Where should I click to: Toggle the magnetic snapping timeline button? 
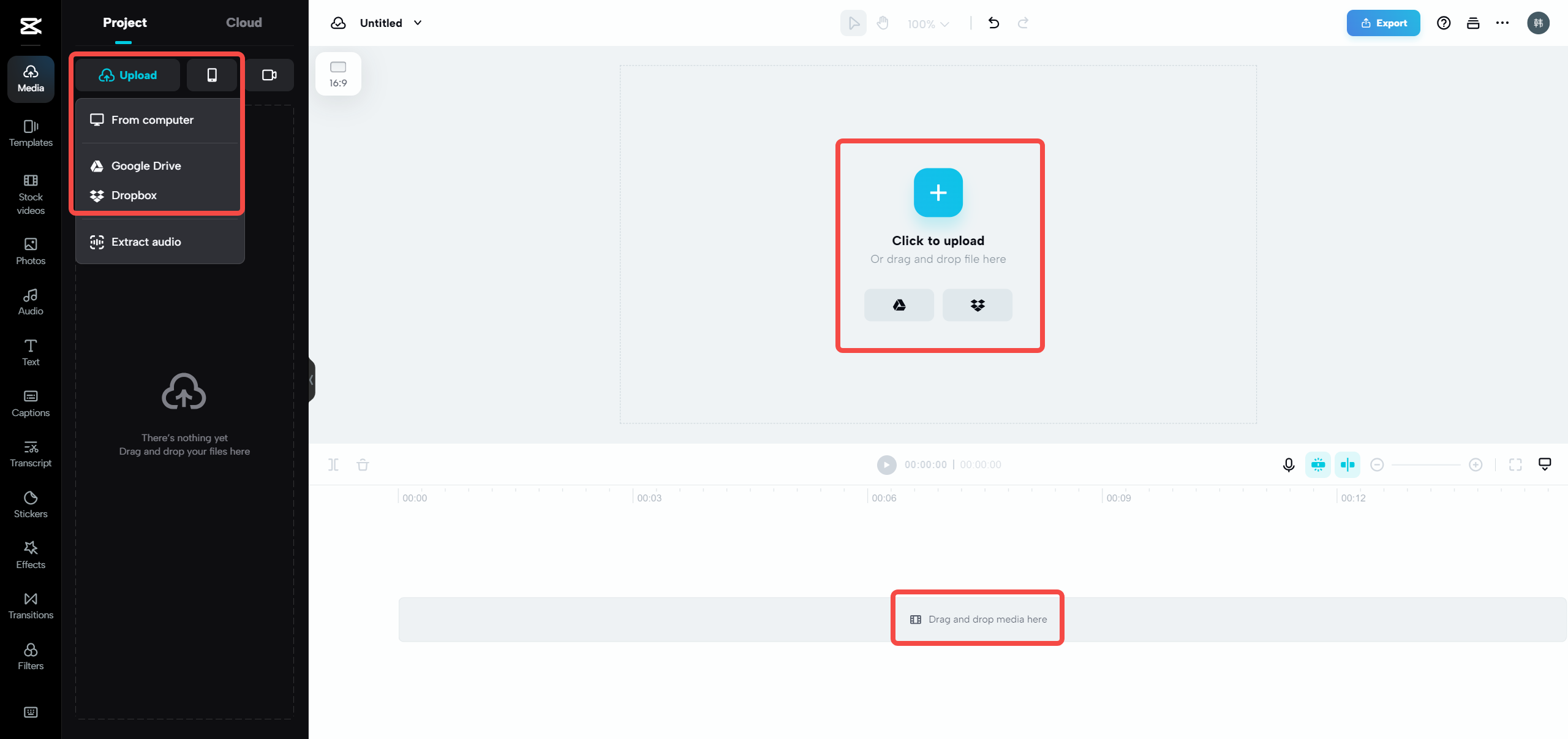(1317, 464)
